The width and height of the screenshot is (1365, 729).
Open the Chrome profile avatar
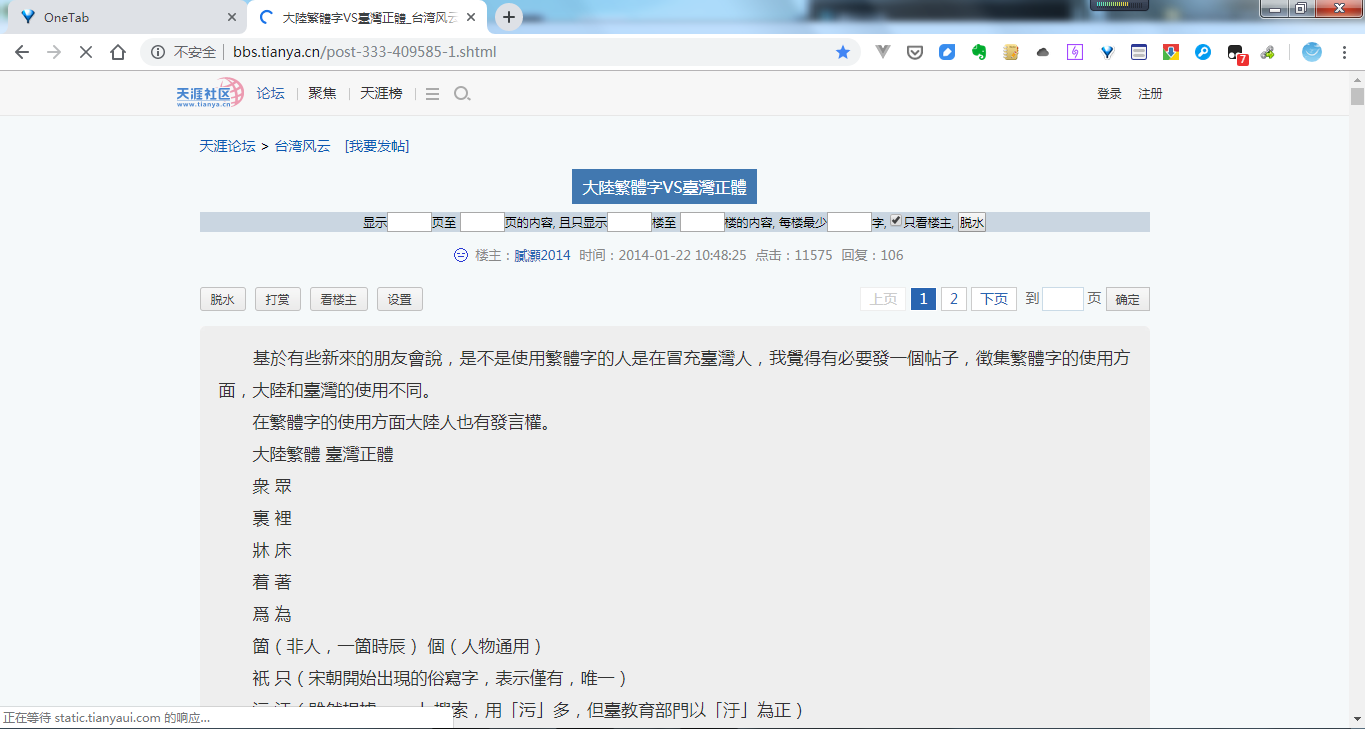(1312, 52)
